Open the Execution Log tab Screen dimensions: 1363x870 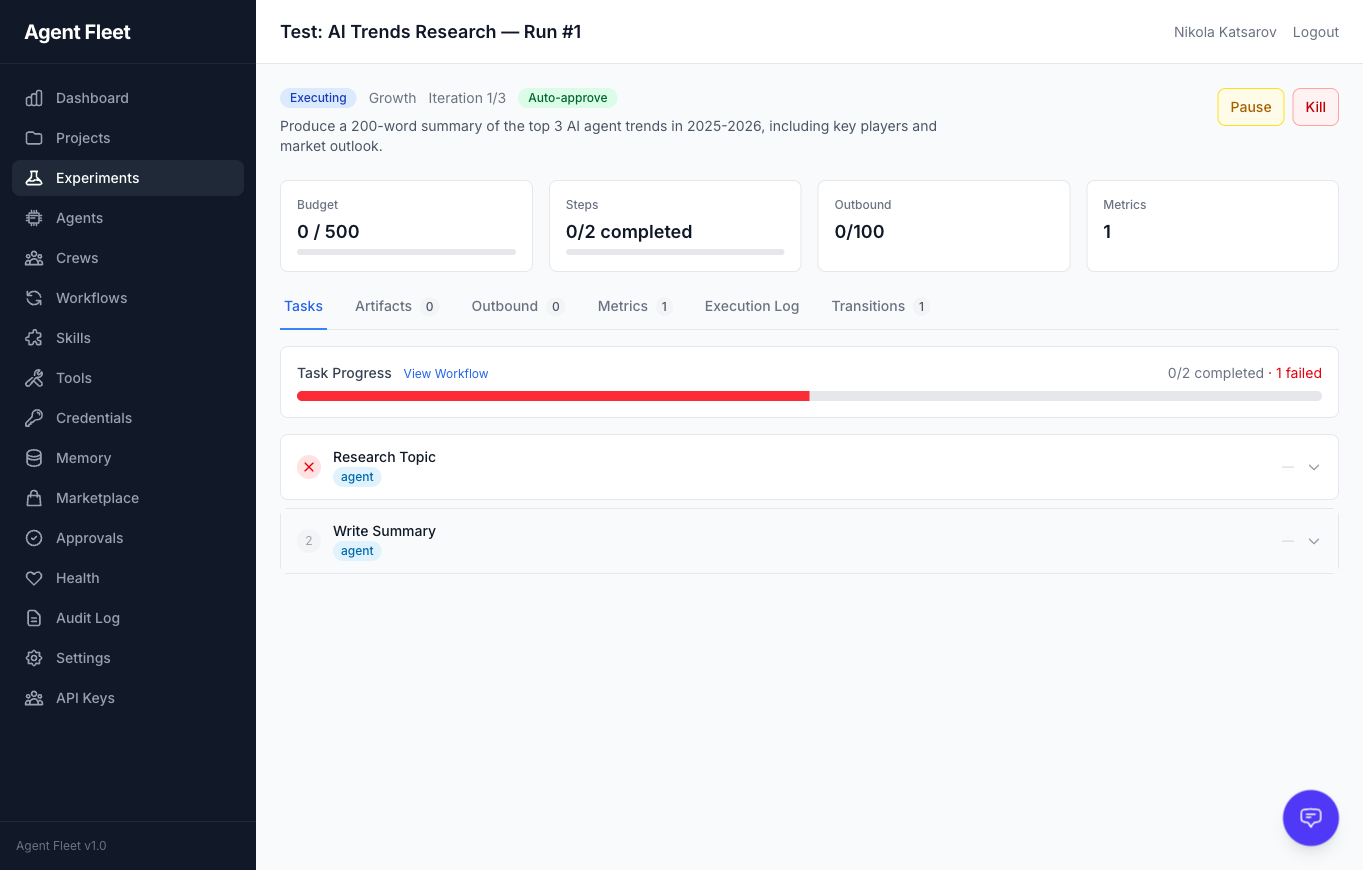click(x=752, y=306)
